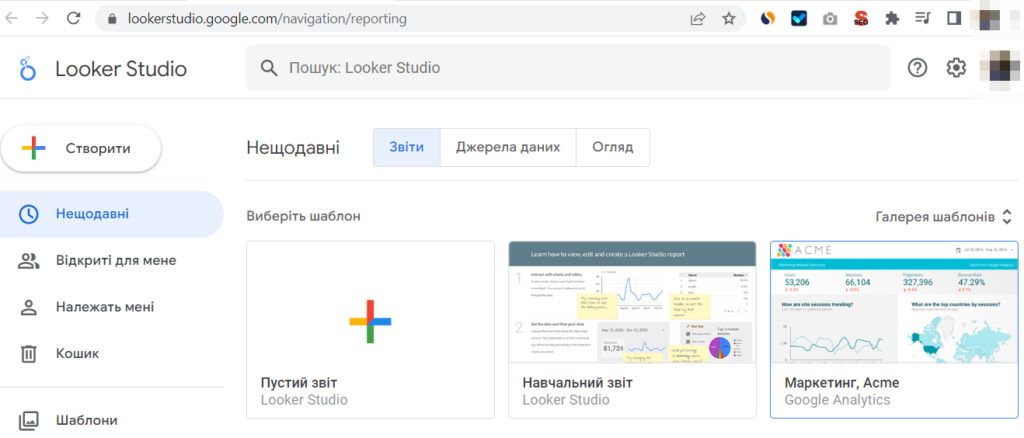Switch to the Звіти tab
1024x438 pixels.
pyautogui.click(x=406, y=147)
